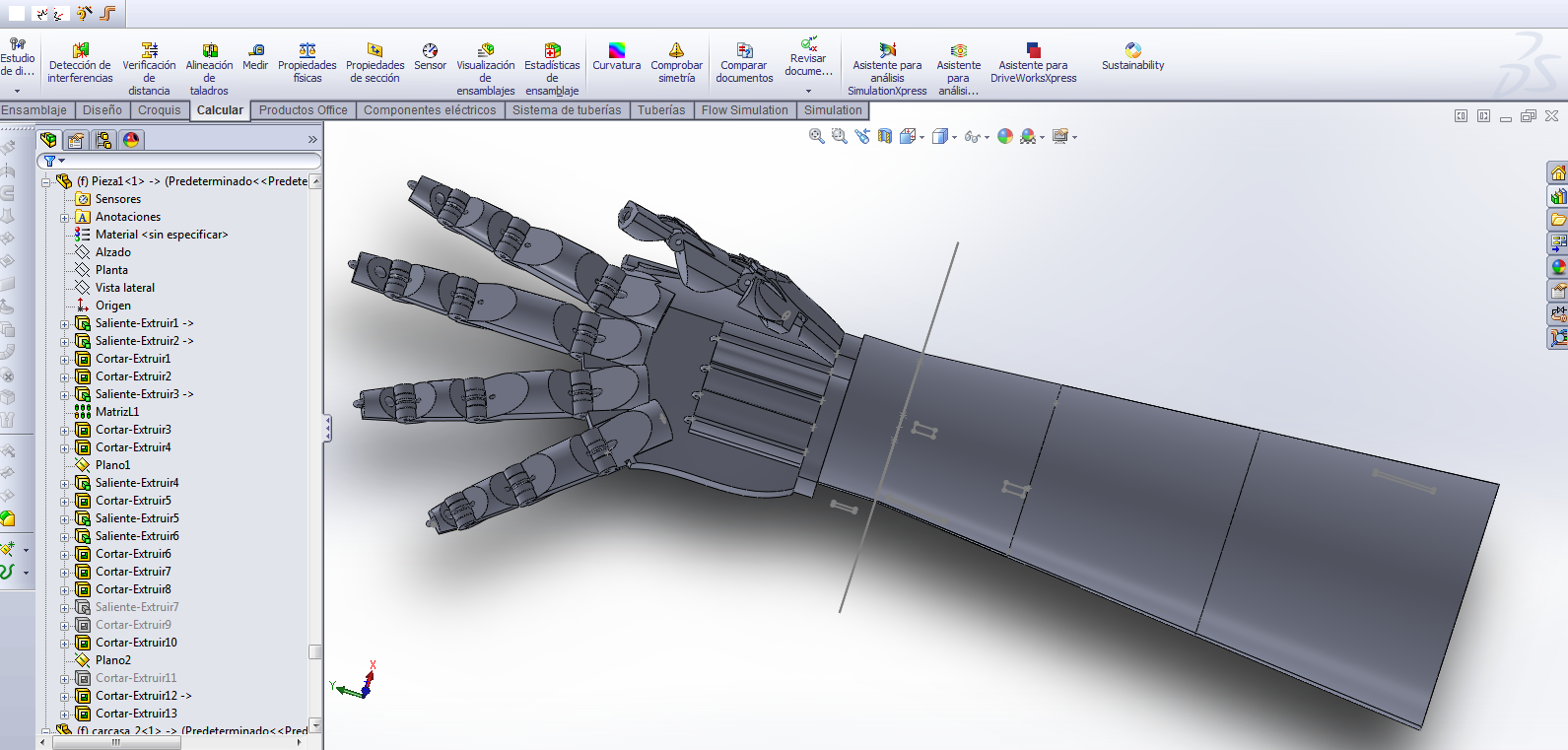Screen dimensions: 1568x750
Task: Collapse the Pieza1<1> tree node
Action: pyautogui.click(x=45, y=182)
